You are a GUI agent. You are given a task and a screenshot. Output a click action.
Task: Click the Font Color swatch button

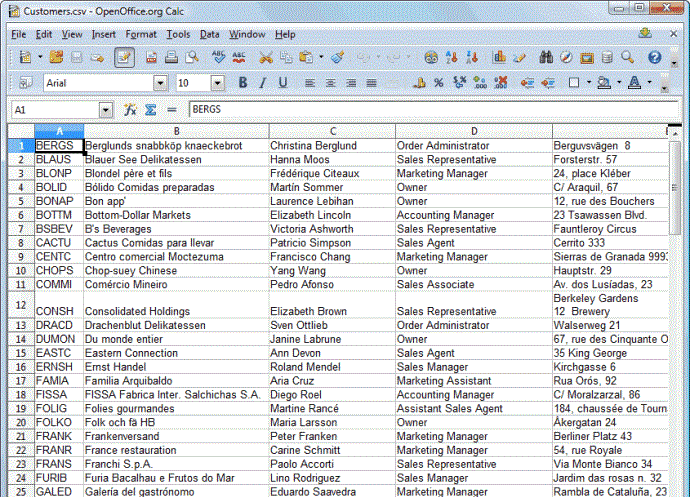point(635,83)
